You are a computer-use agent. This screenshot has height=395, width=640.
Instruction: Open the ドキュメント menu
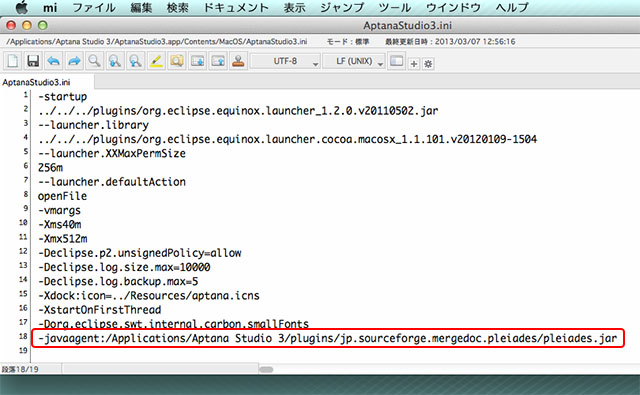tap(236, 7)
